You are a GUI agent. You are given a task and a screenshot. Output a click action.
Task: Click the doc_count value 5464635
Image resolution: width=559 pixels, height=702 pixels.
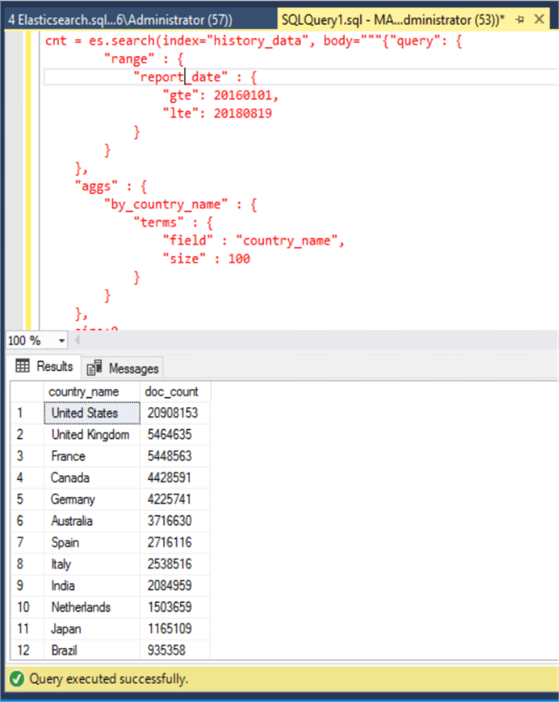(x=175, y=435)
